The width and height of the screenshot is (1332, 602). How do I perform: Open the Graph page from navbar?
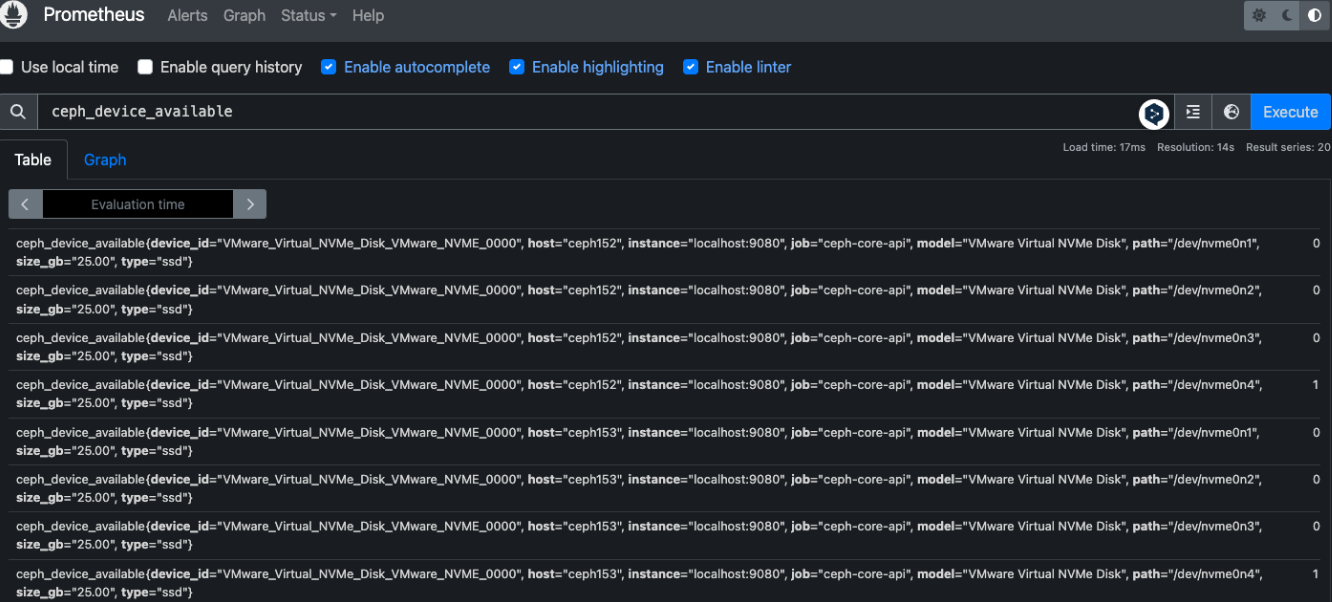pos(244,16)
